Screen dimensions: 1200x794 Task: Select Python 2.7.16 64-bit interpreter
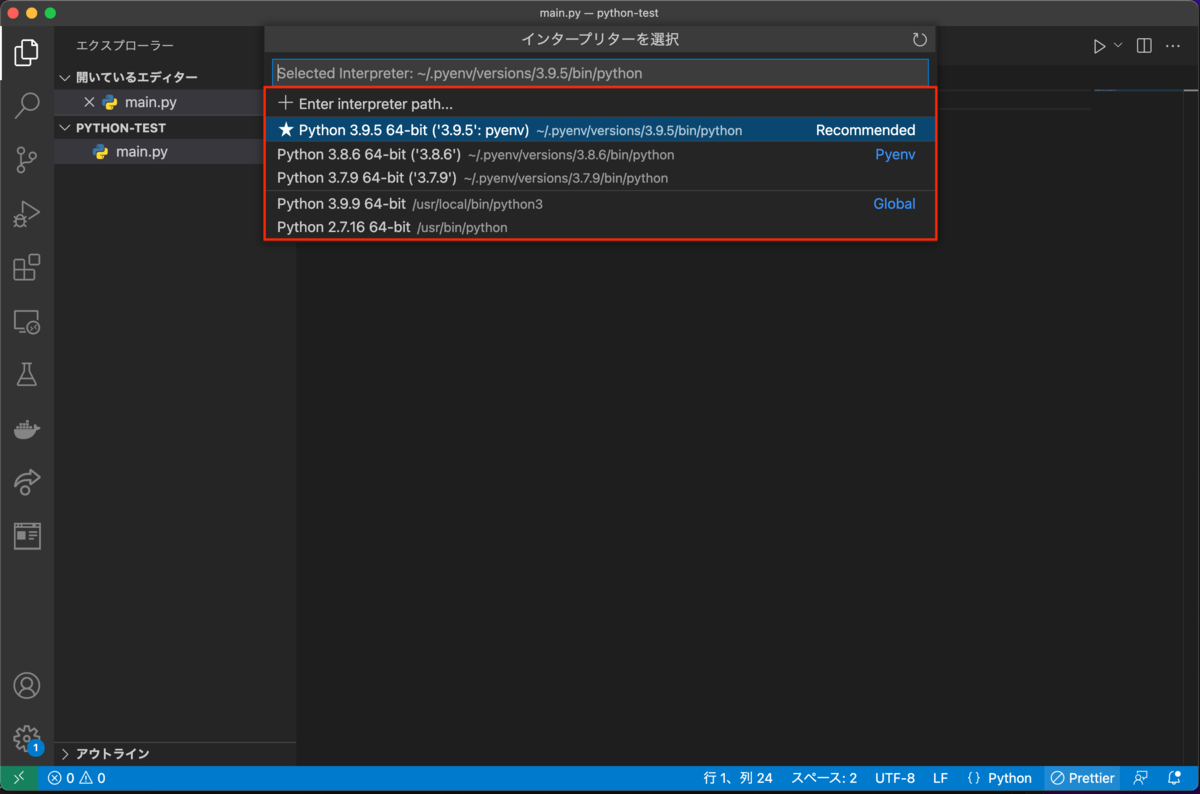pos(600,228)
